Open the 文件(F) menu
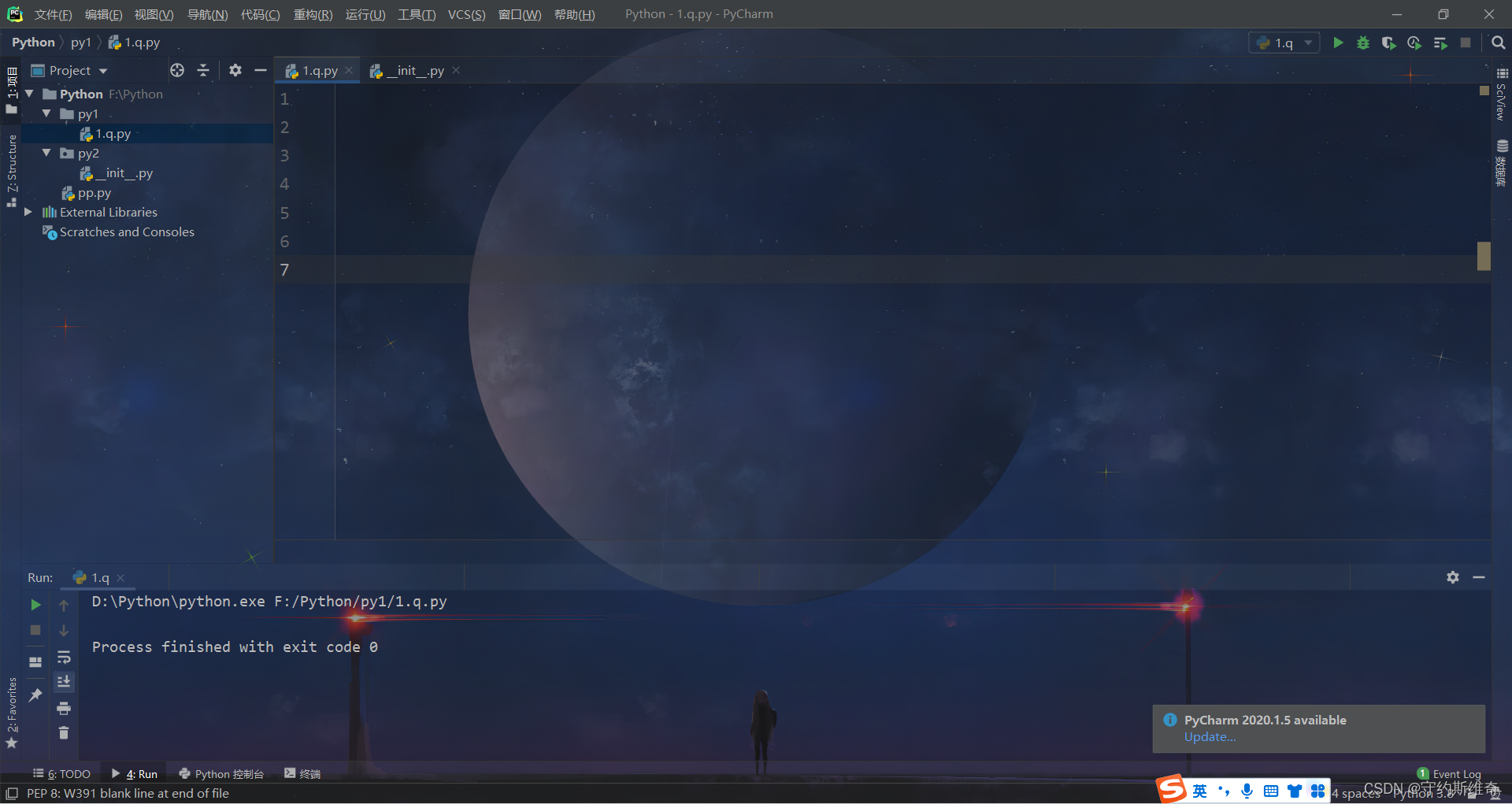Viewport: 1512px width, 804px height. click(53, 14)
